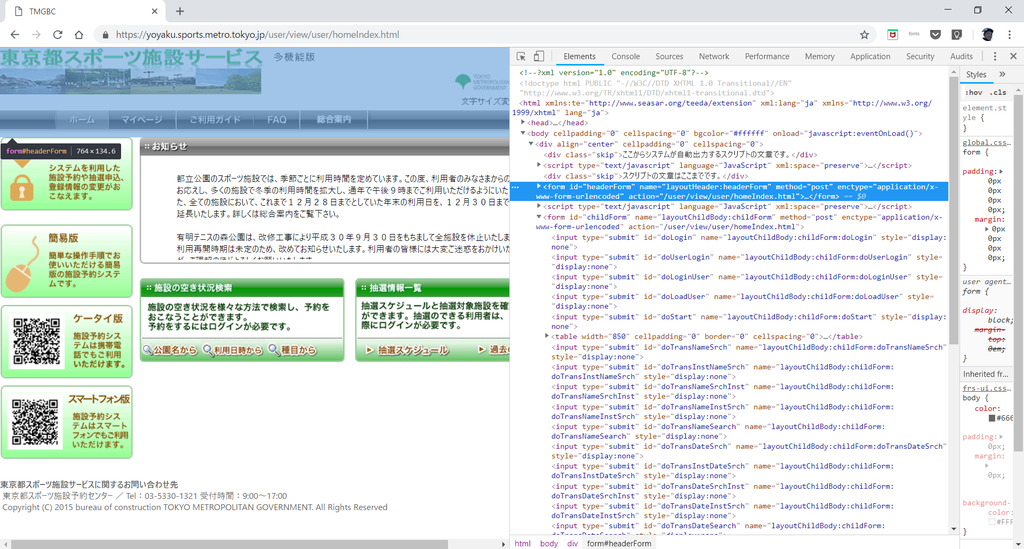The image size is (1024, 549).
Task: Click the ケータイ版 QR code image
Action: [37, 341]
